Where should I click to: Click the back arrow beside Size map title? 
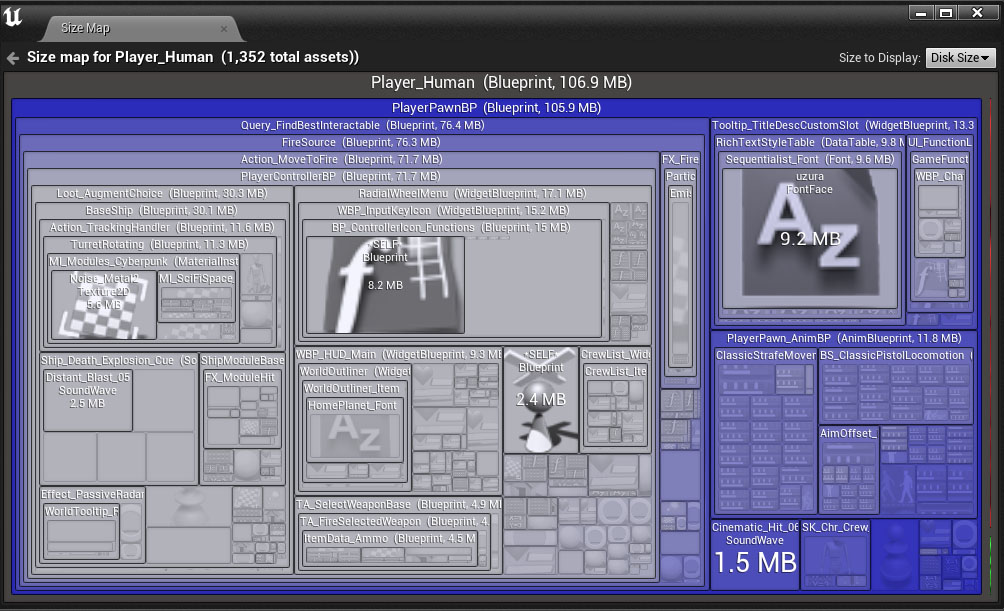pyautogui.click(x=13, y=58)
